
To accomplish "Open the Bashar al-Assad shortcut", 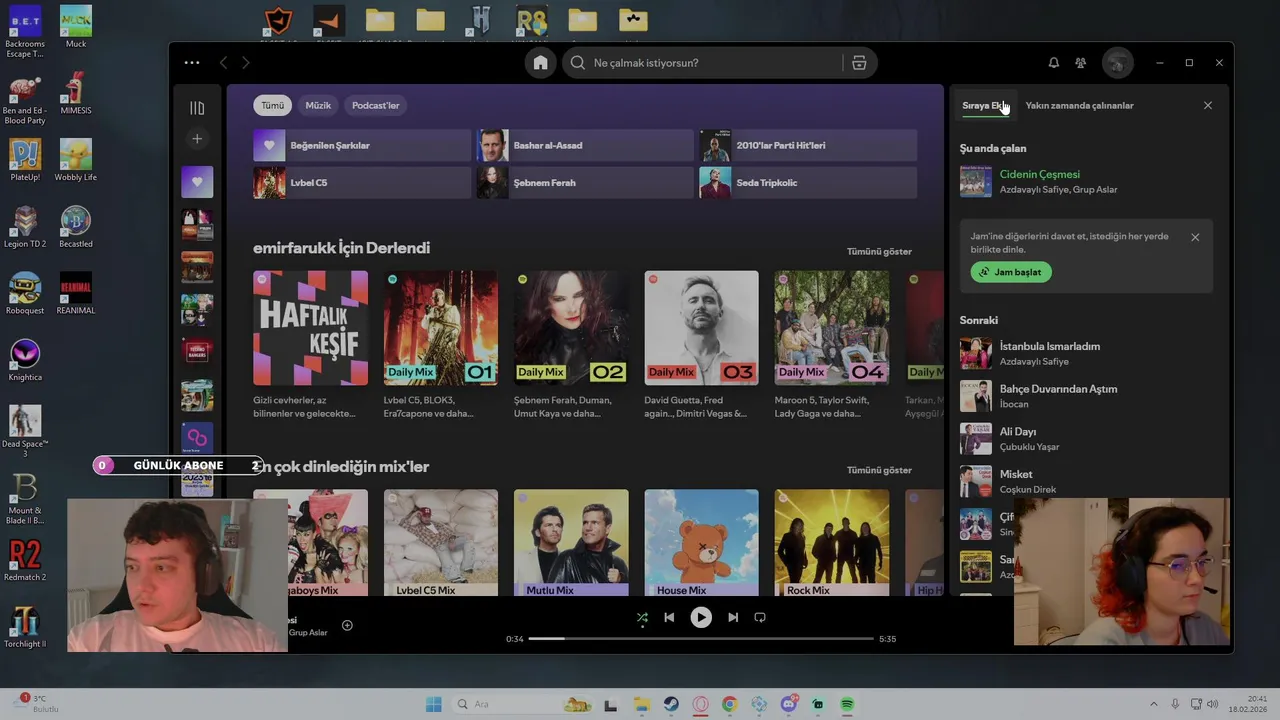I will pos(585,145).
